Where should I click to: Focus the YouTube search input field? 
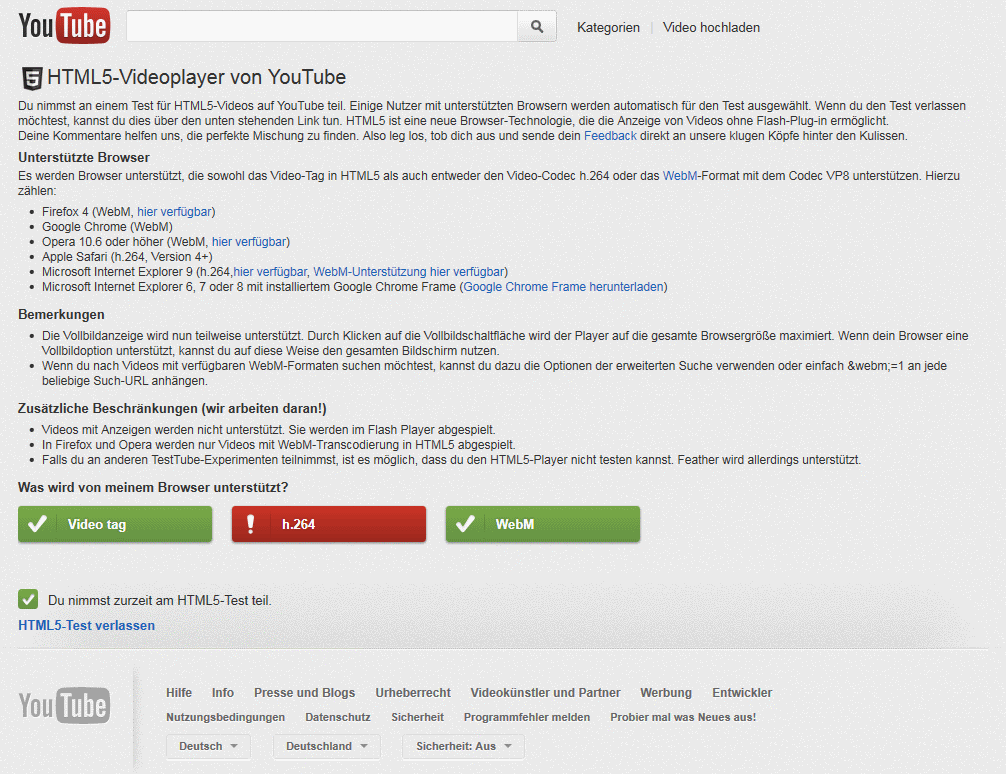pyautogui.click(x=322, y=26)
